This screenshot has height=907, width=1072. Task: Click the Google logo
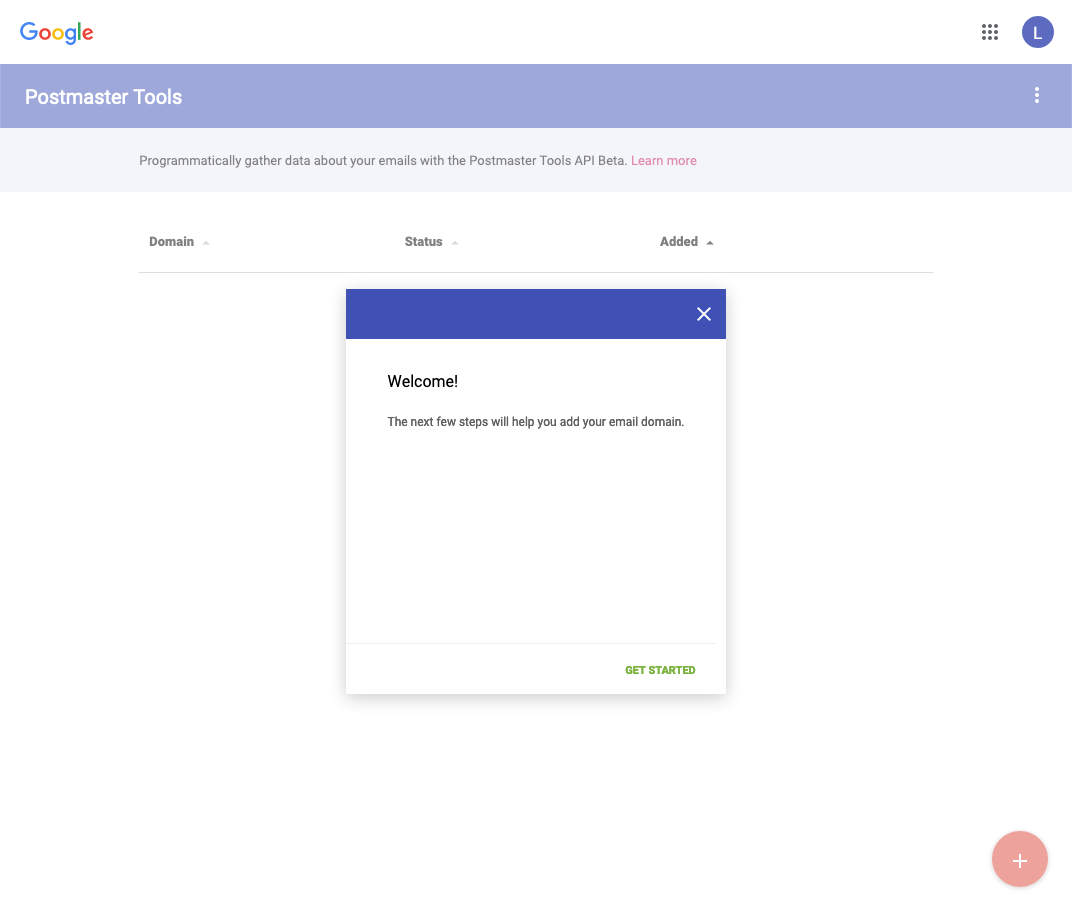[x=57, y=32]
